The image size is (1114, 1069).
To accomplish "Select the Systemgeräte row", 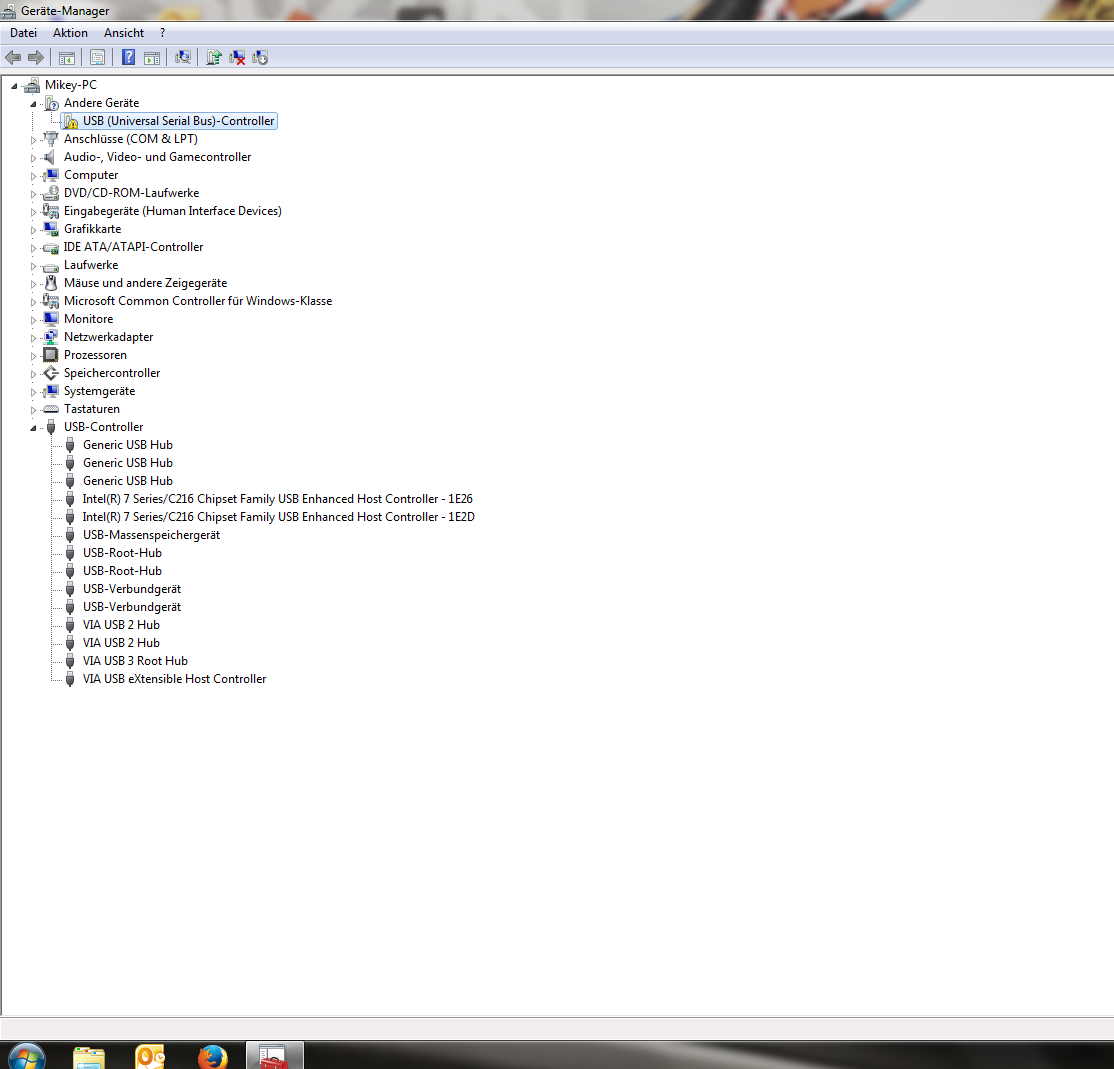I will [99, 391].
